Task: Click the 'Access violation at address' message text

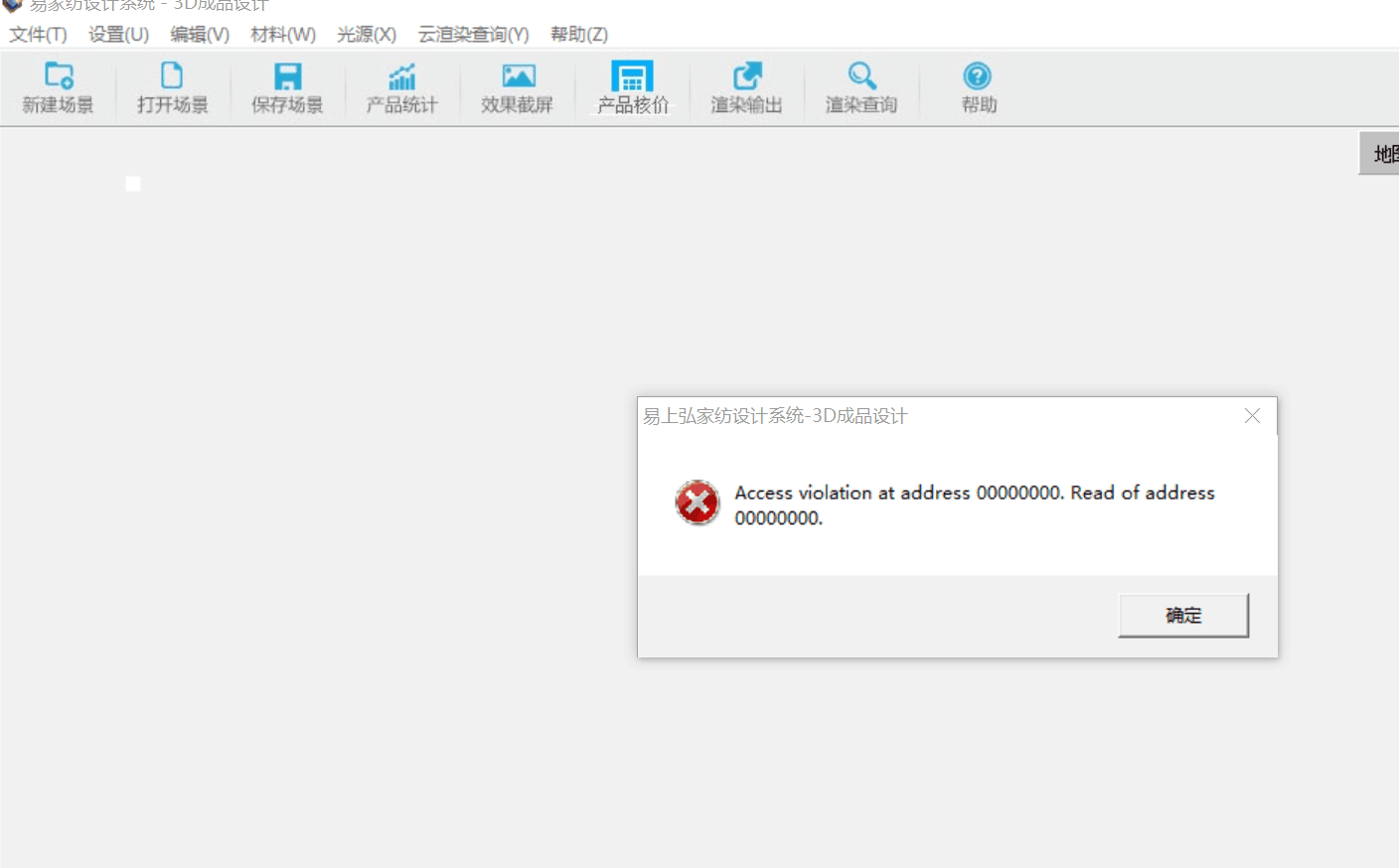Action: tap(975, 505)
